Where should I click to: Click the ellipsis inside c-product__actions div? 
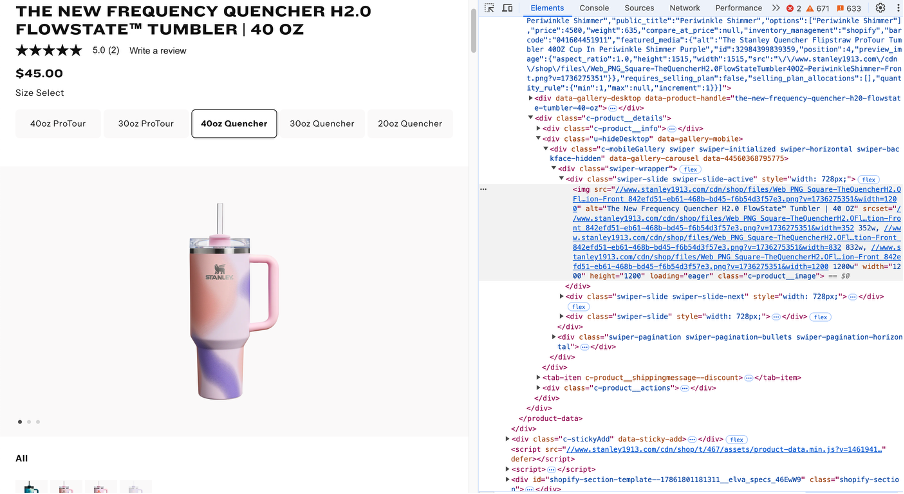684,388
